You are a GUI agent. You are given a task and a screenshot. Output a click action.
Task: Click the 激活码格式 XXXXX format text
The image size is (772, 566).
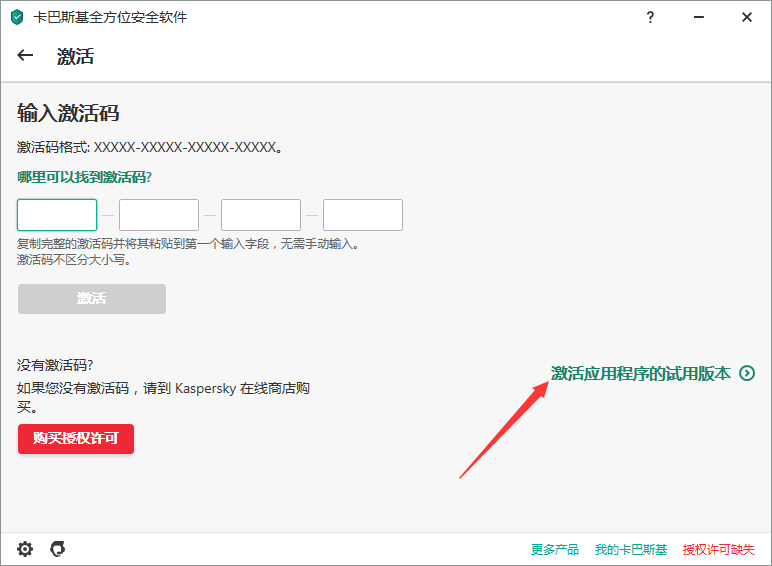[150, 147]
